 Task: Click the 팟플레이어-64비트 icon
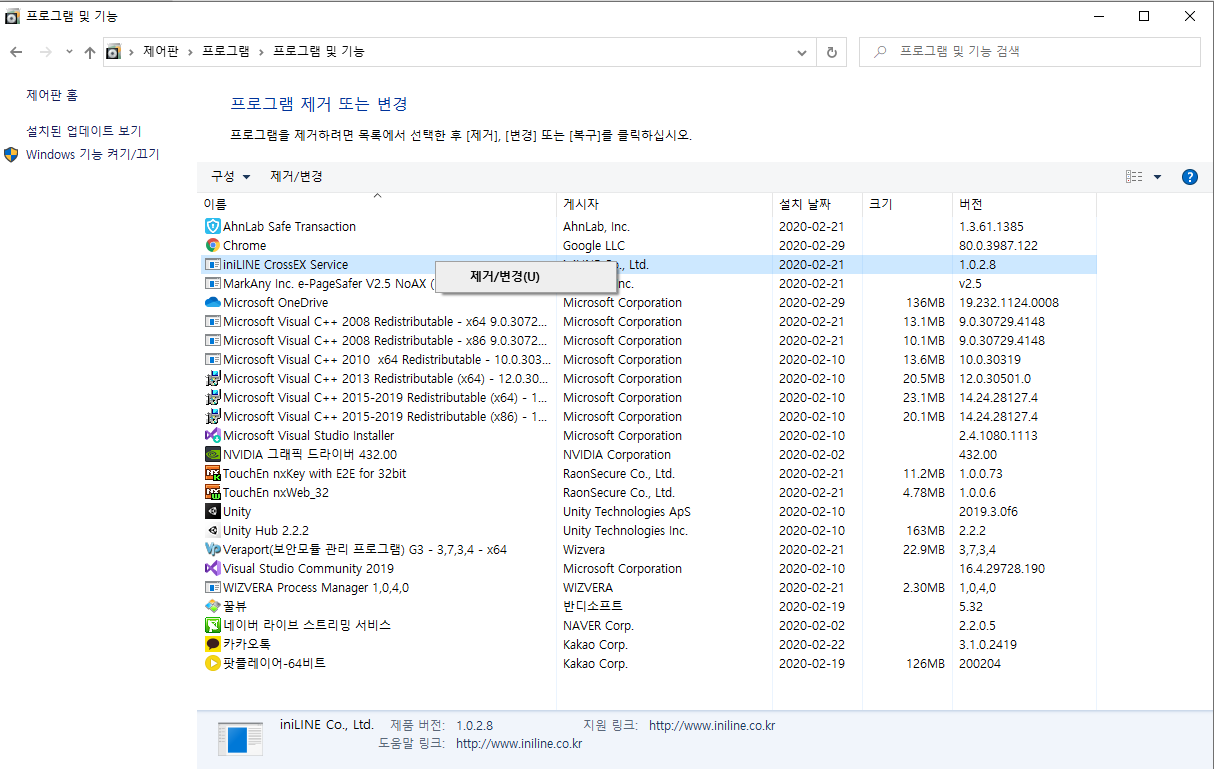(212, 664)
